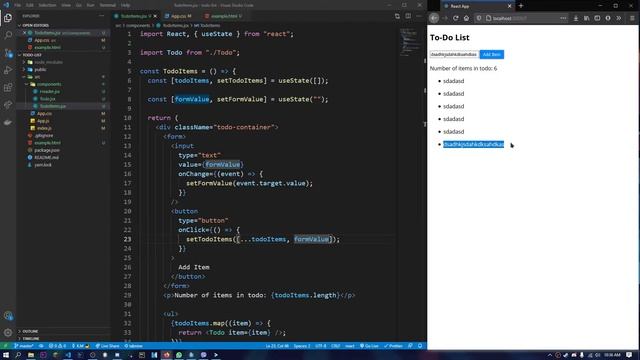Click the Live Share status bar button

107,346
